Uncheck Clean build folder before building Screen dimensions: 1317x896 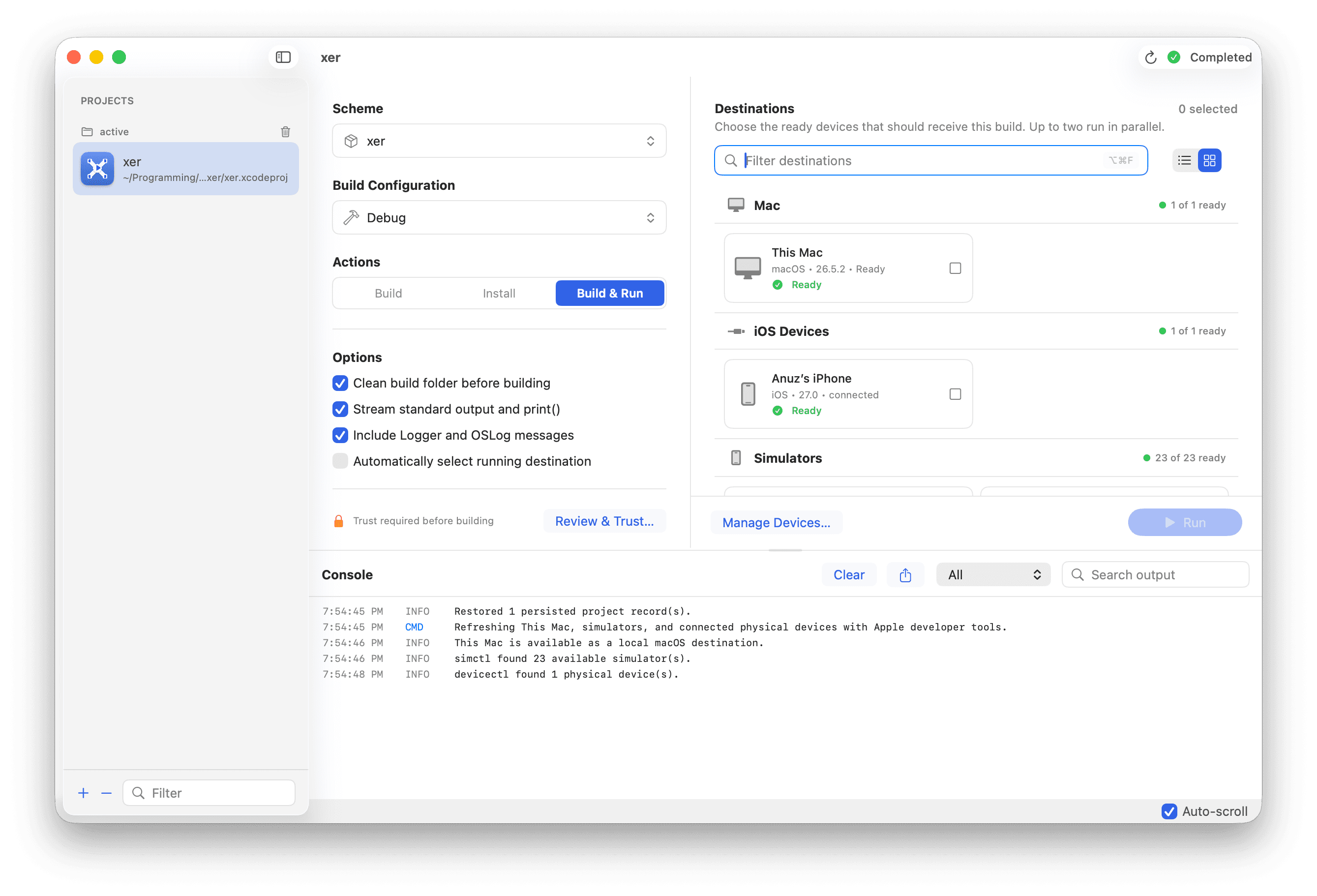[x=340, y=383]
